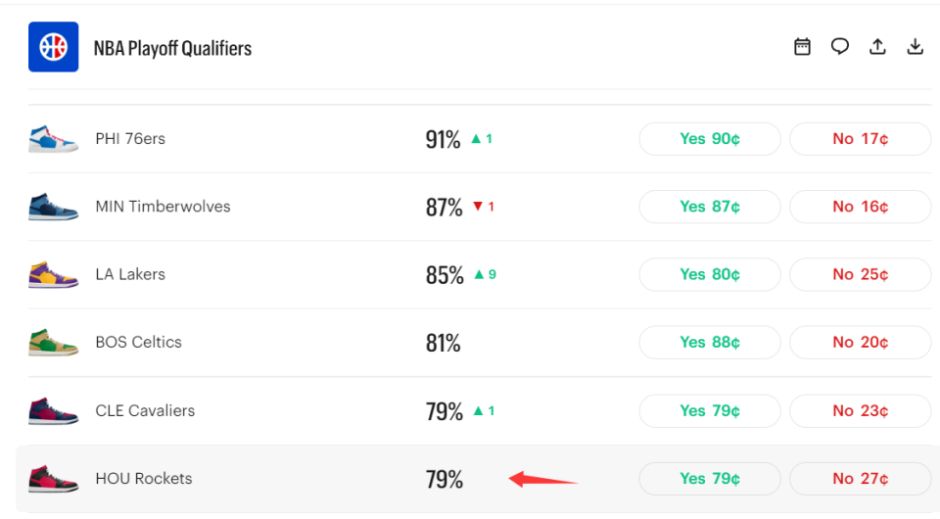Click the NBA basketball logo icon
Screen dimensions: 940x519
click(x=53, y=47)
